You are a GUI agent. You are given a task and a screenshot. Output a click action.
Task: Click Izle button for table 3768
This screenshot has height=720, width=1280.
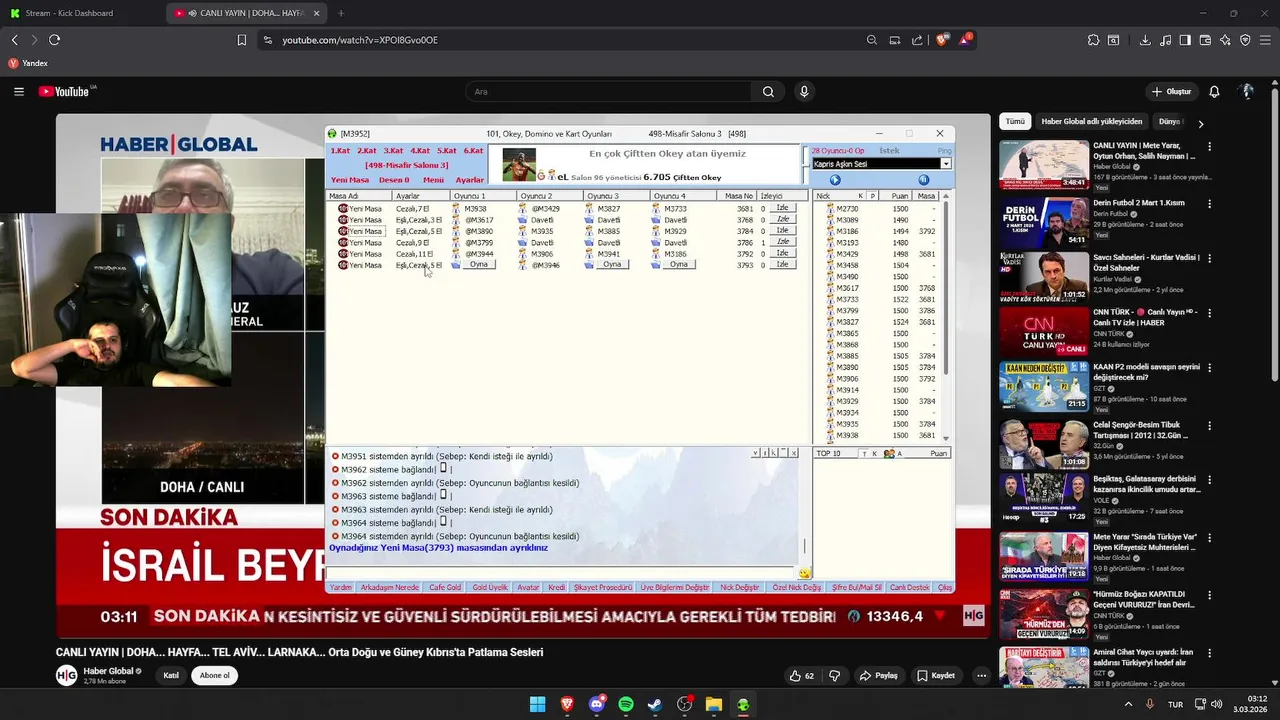point(783,219)
